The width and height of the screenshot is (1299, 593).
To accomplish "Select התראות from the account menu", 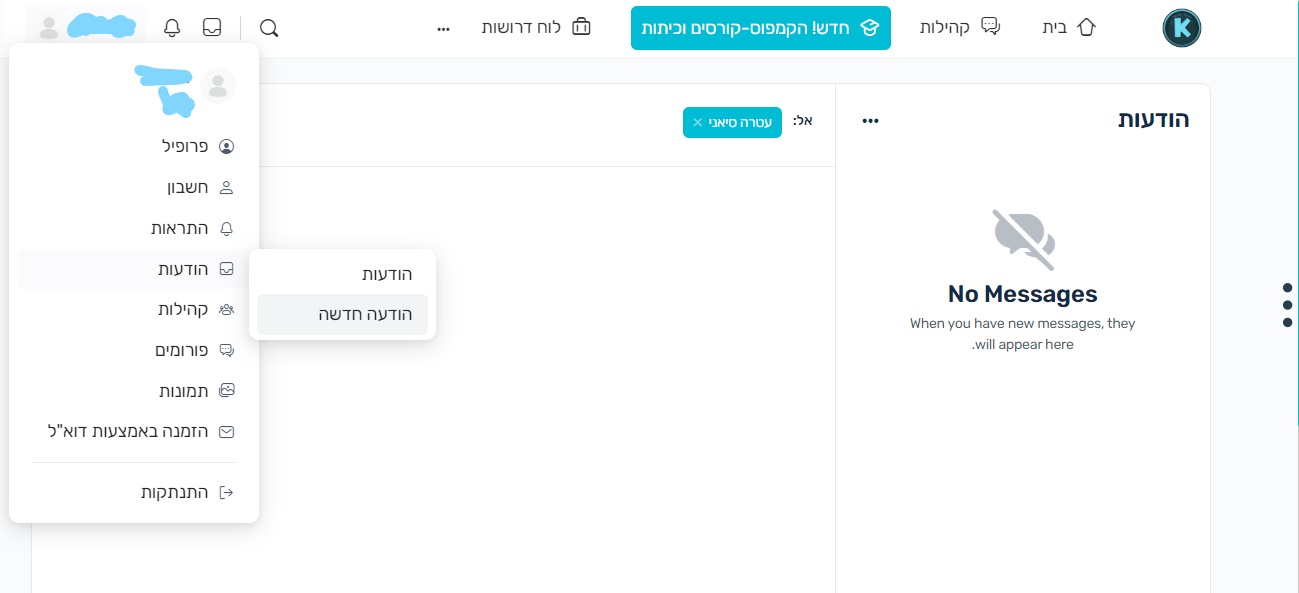I will (180, 228).
